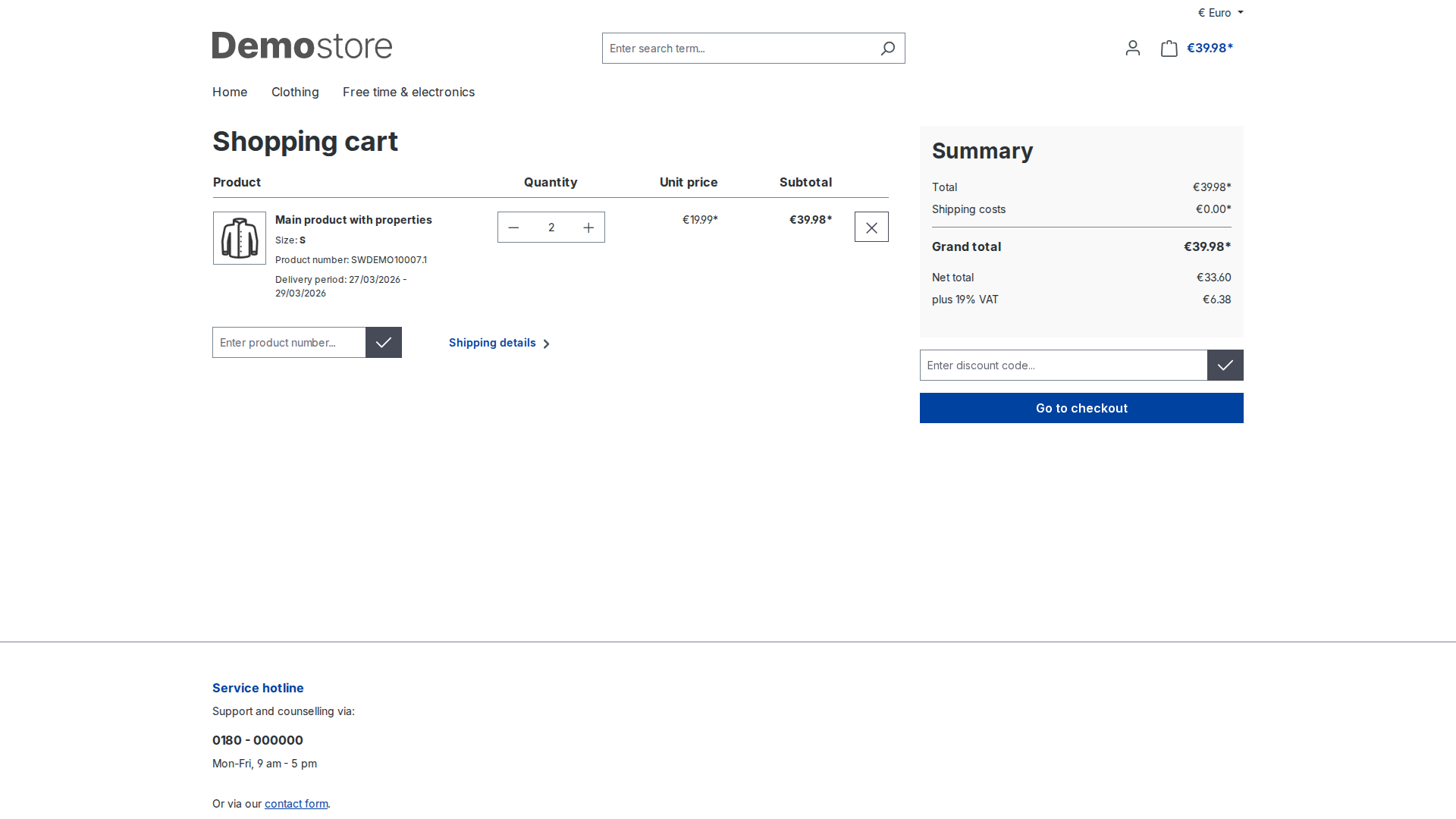The image size is (1456, 819).
Task: Click the Delivery period text
Action: pos(341,287)
